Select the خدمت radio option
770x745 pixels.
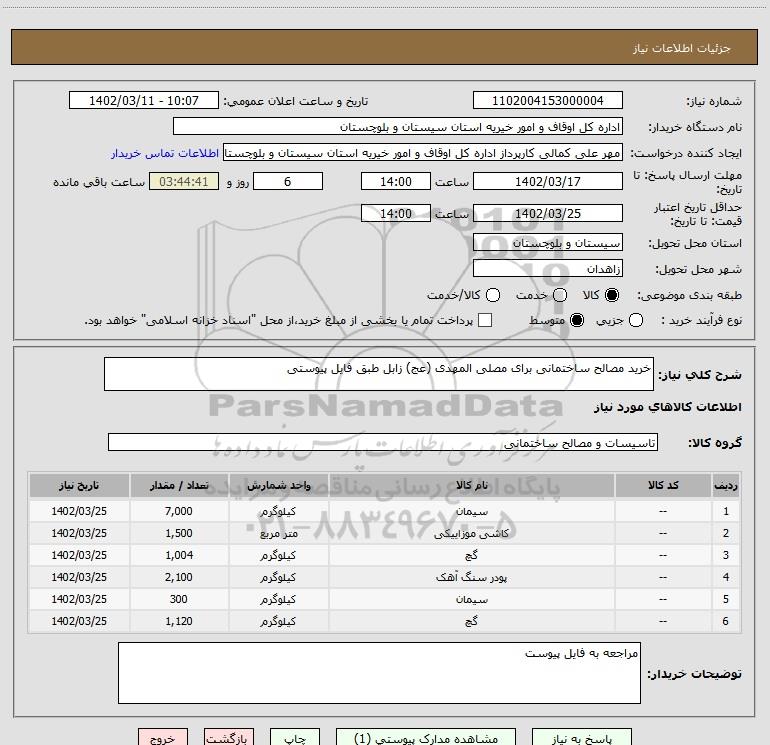pos(560,295)
